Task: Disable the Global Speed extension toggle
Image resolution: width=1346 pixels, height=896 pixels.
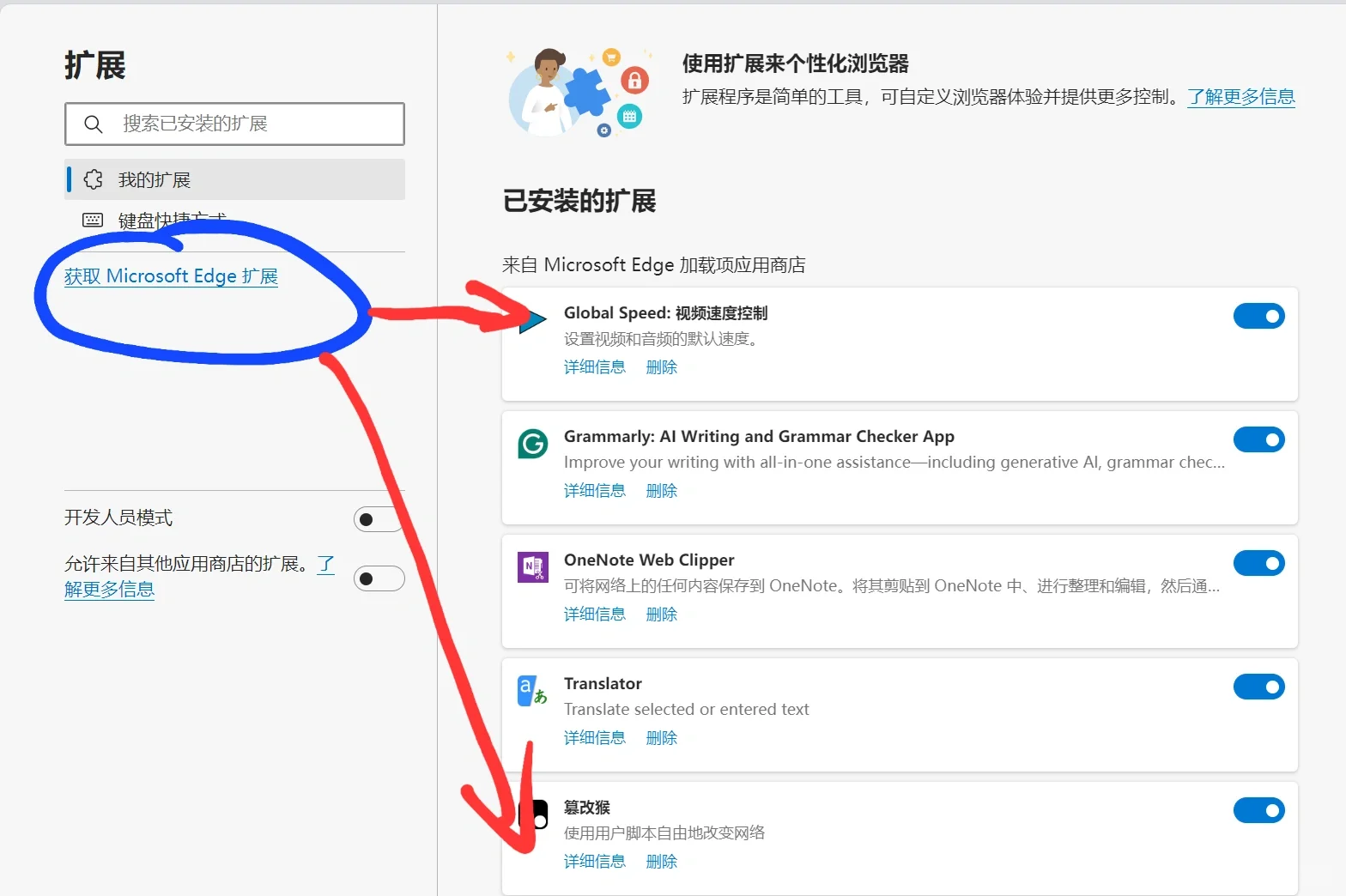Action: pyautogui.click(x=1258, y=317)
